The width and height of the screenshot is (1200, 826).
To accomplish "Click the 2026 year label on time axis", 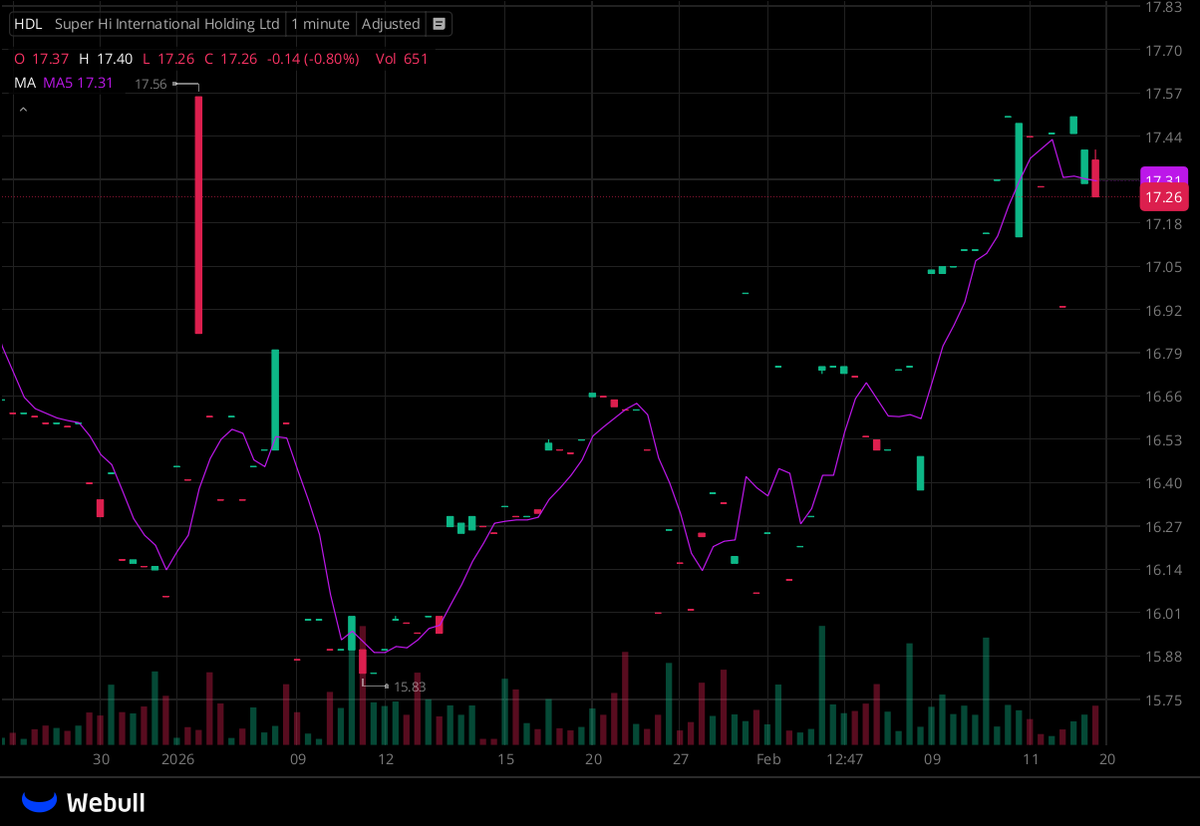I will tap(178, 759).
